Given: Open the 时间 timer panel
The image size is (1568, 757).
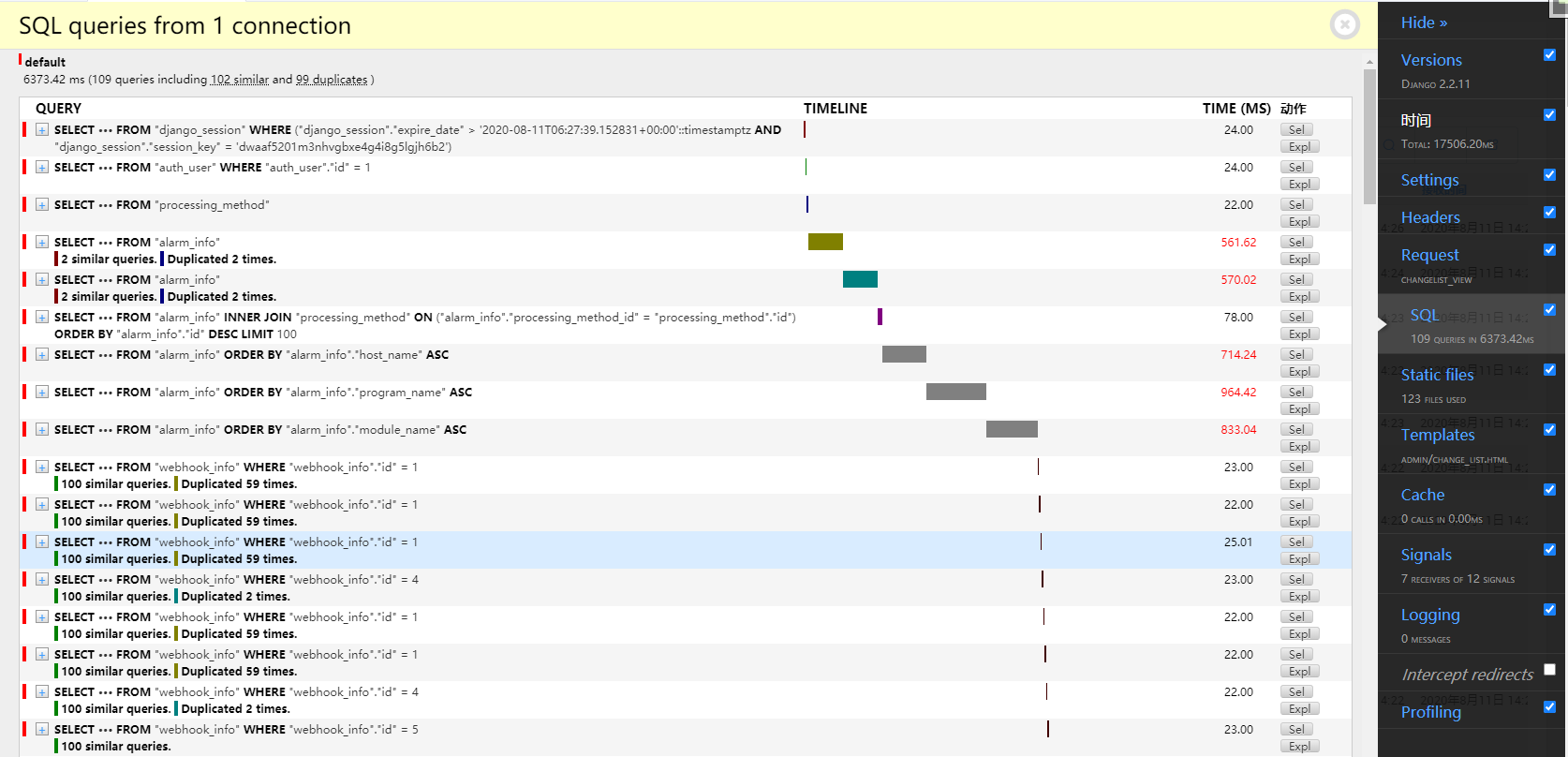Looking at the screenshot, I should click(1416, 120).
